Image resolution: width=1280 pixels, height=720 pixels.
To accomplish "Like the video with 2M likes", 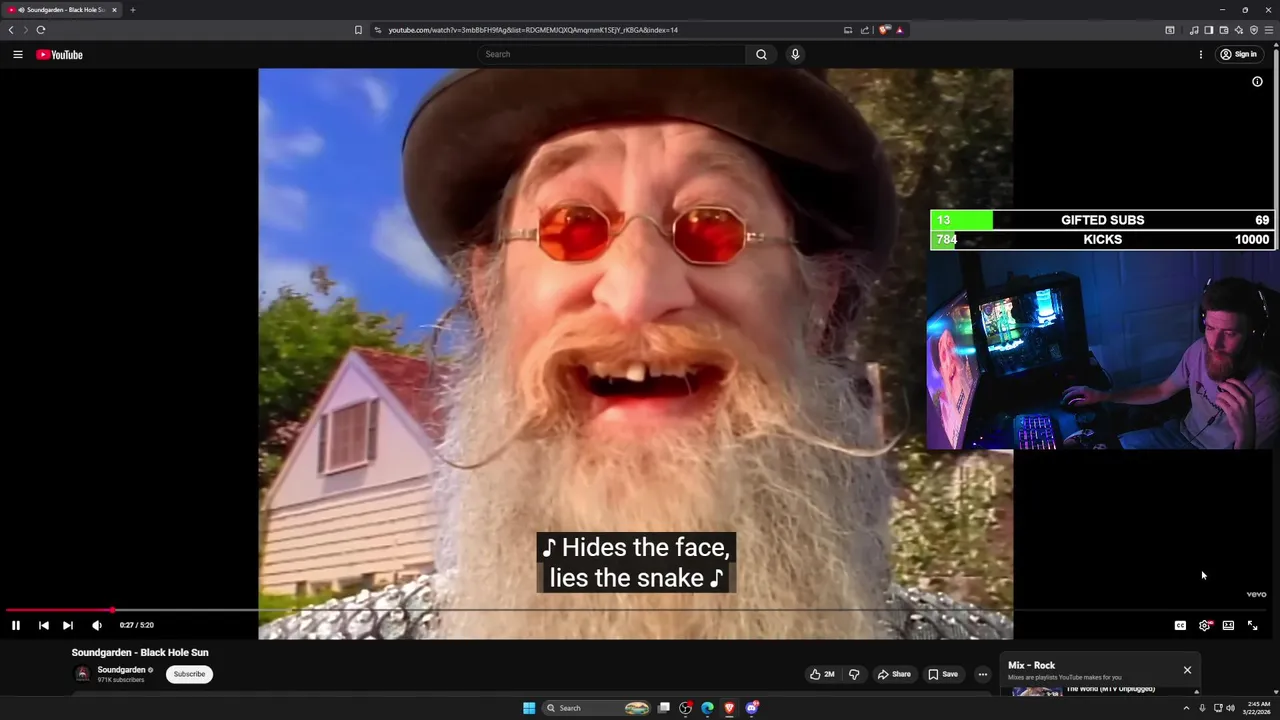I will tap(823, 674).
